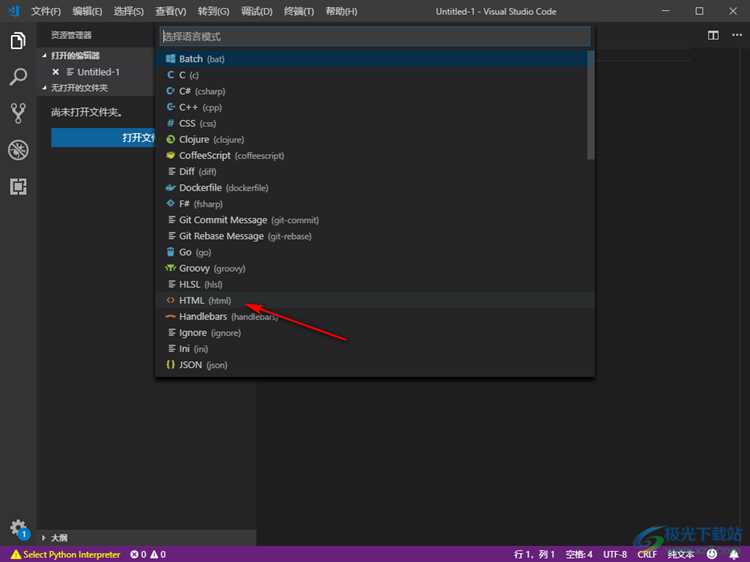This screenshot has height=562, width=750.
Task: Focus the language mode search field
Action: [375, 36]
